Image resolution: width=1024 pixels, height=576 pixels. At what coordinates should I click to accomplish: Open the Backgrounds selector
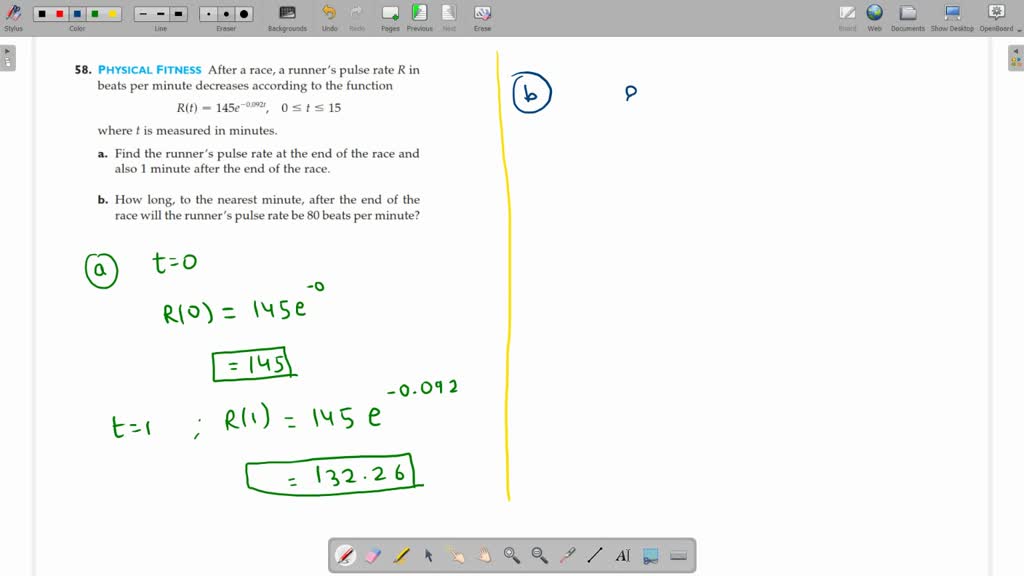click(x=287, y=15)
